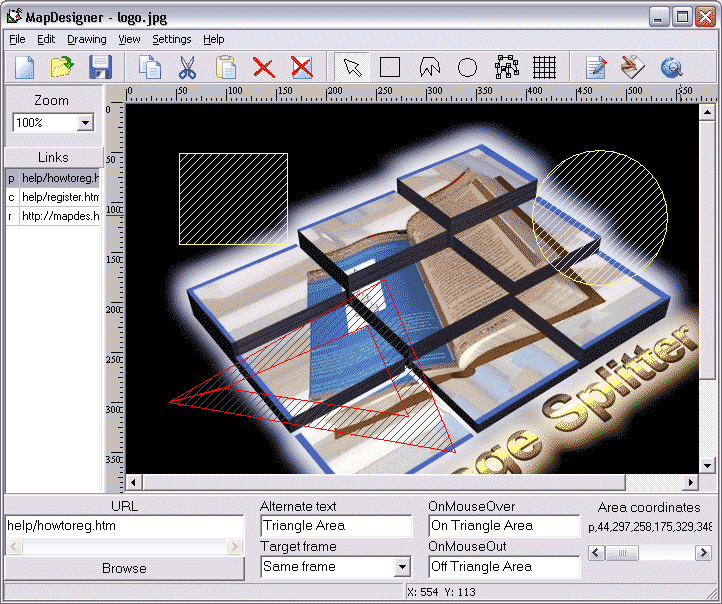Choose the polygon drawing tool
The image size is (722, 604).
pos(430,67)
